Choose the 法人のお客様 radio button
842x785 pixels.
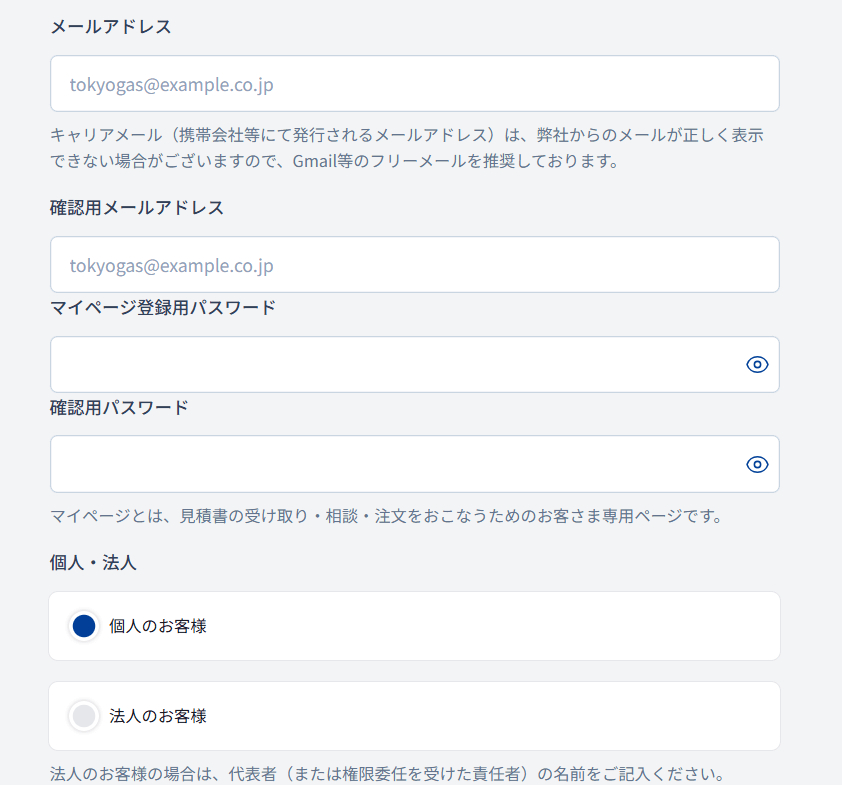tap(84, 716)
